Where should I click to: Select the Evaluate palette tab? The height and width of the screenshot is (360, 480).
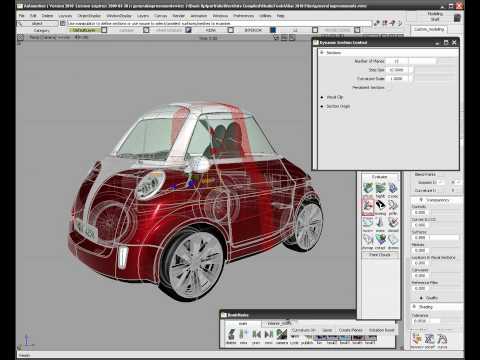coord(379,177)
